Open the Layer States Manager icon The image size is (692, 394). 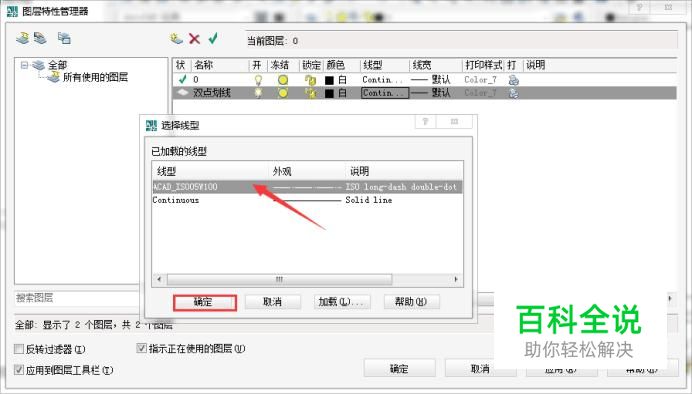click(x=64, y=38)
